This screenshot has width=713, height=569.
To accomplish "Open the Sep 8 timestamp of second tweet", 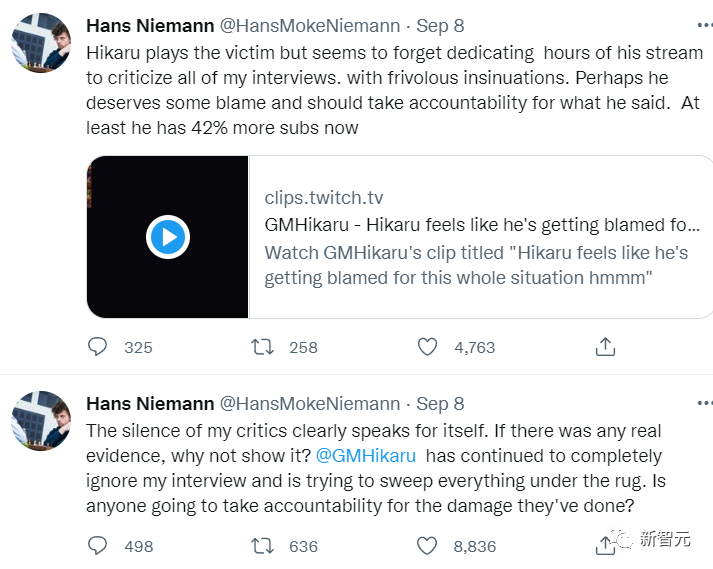I will click(440, 404).
